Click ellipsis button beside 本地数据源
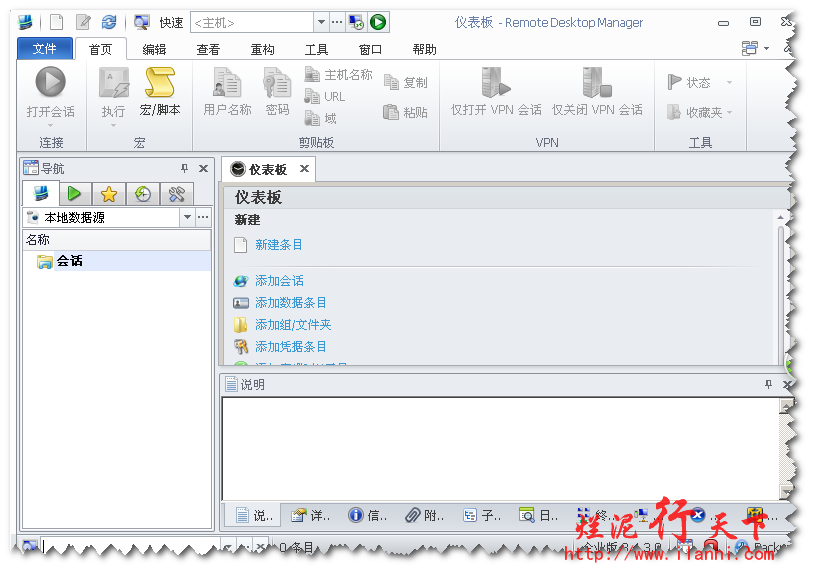 coord(204,217)
